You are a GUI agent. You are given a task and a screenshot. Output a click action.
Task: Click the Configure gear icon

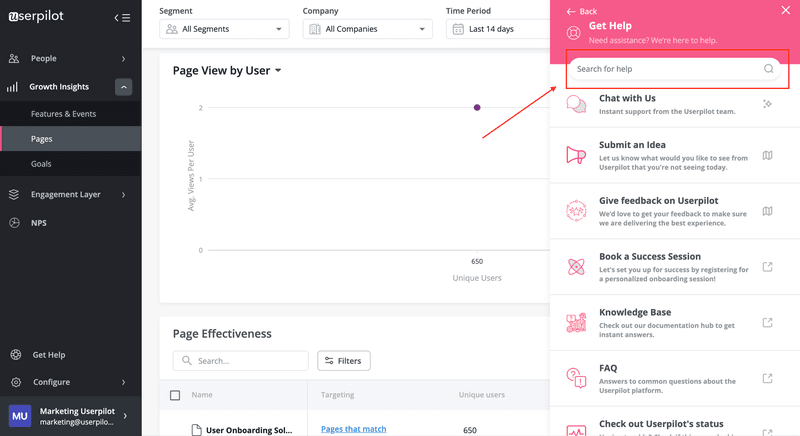click(16, 382)
